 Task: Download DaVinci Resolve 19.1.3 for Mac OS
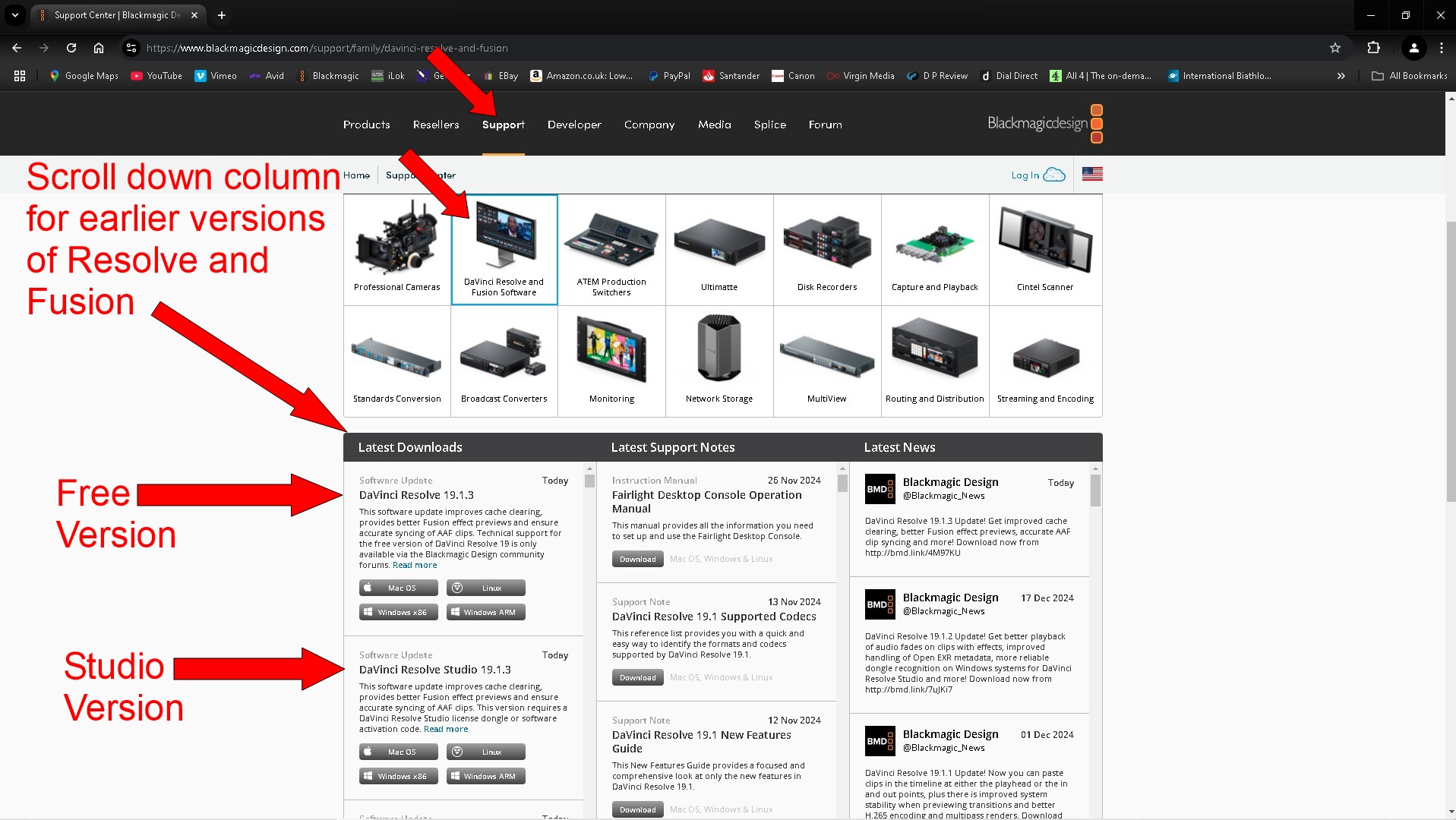[399, 588]
